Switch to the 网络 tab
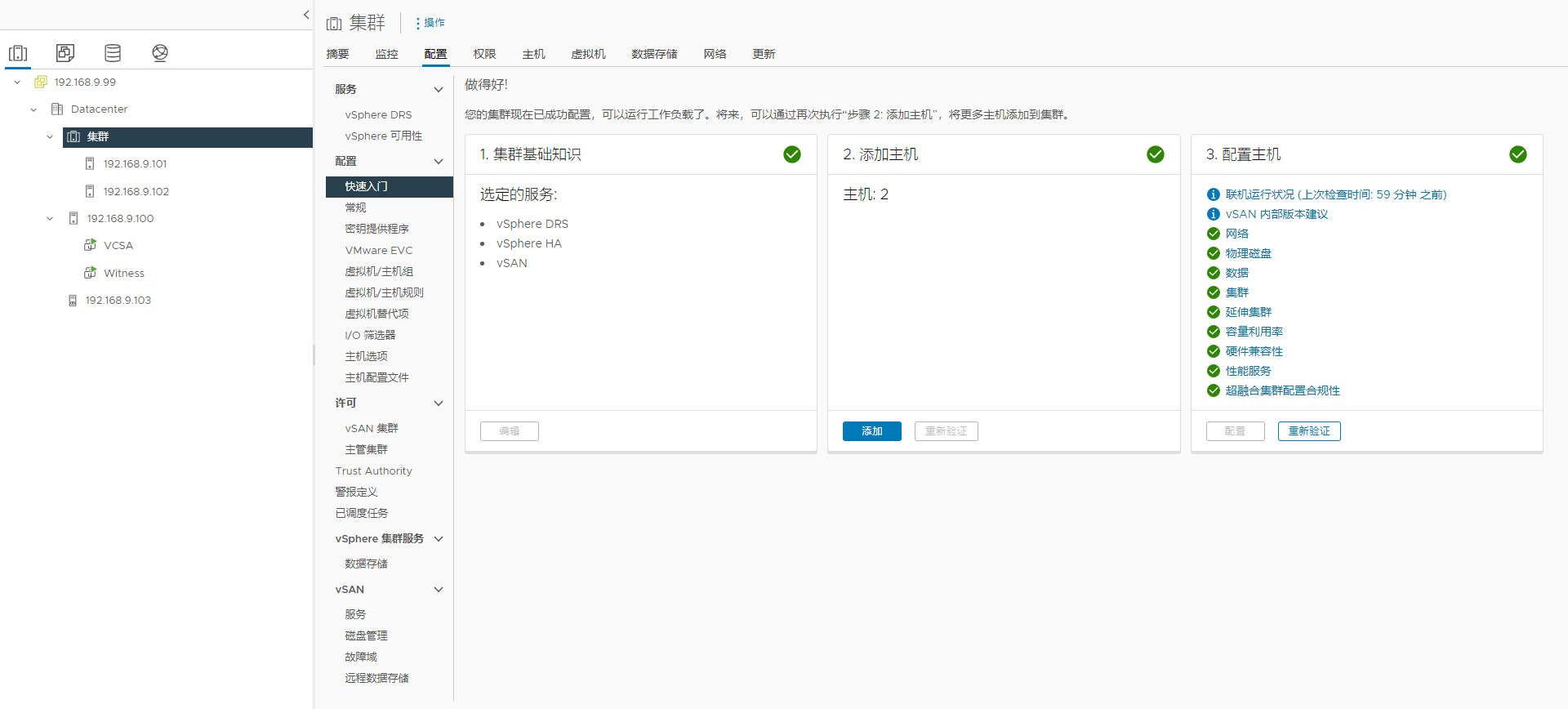The image size is (1568, 709). 715,54
